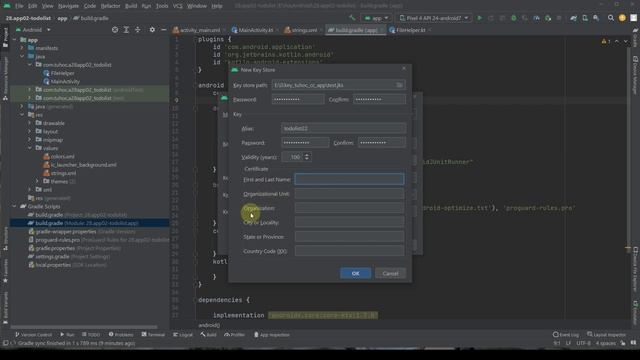This screenshot has height=360, width=640.
Task: Open the Version Control tool window
Action: coord(33,335)
